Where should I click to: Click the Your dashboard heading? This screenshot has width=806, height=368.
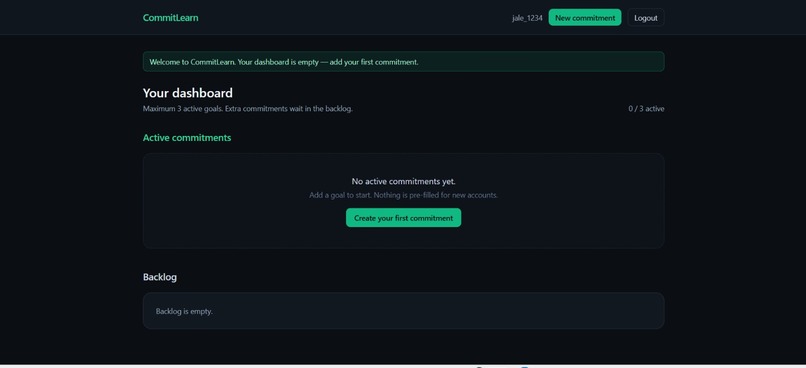pyautogui.click(x=188, y=93)
